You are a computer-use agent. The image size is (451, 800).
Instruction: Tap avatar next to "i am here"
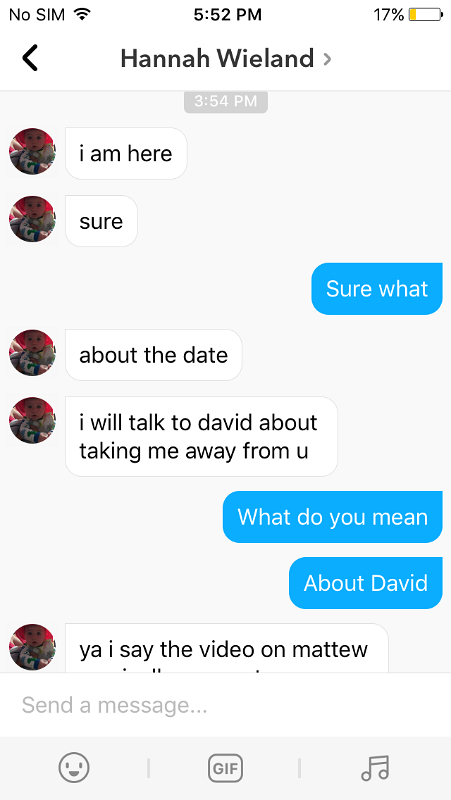pos(32,152)
